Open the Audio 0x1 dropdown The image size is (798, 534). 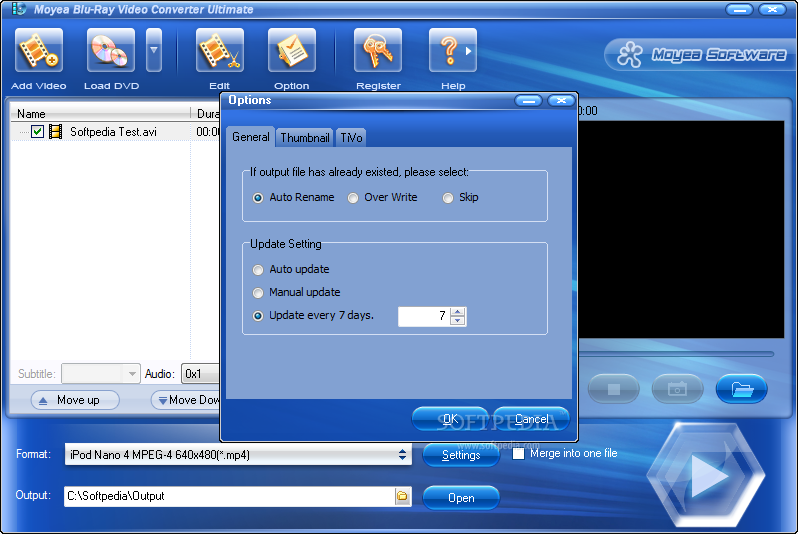[x=201, y=374]
